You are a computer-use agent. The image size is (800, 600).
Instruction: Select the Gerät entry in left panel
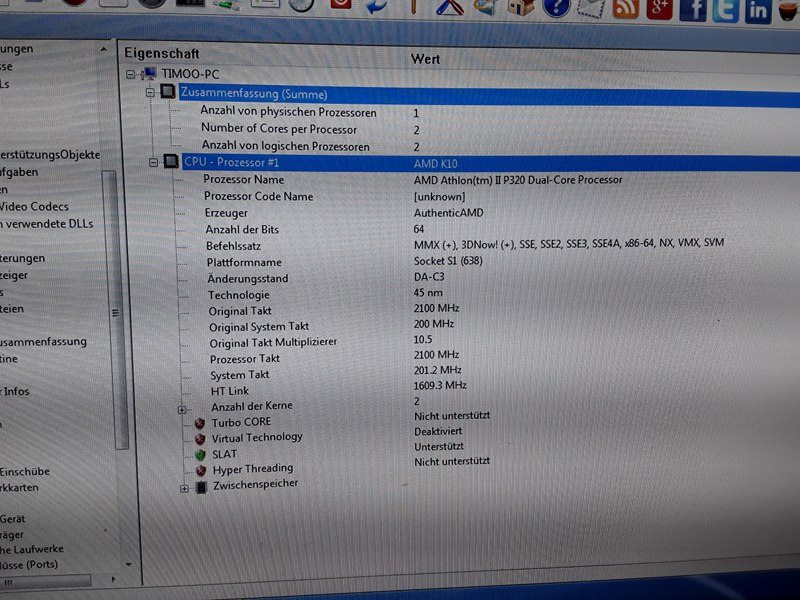13,519
